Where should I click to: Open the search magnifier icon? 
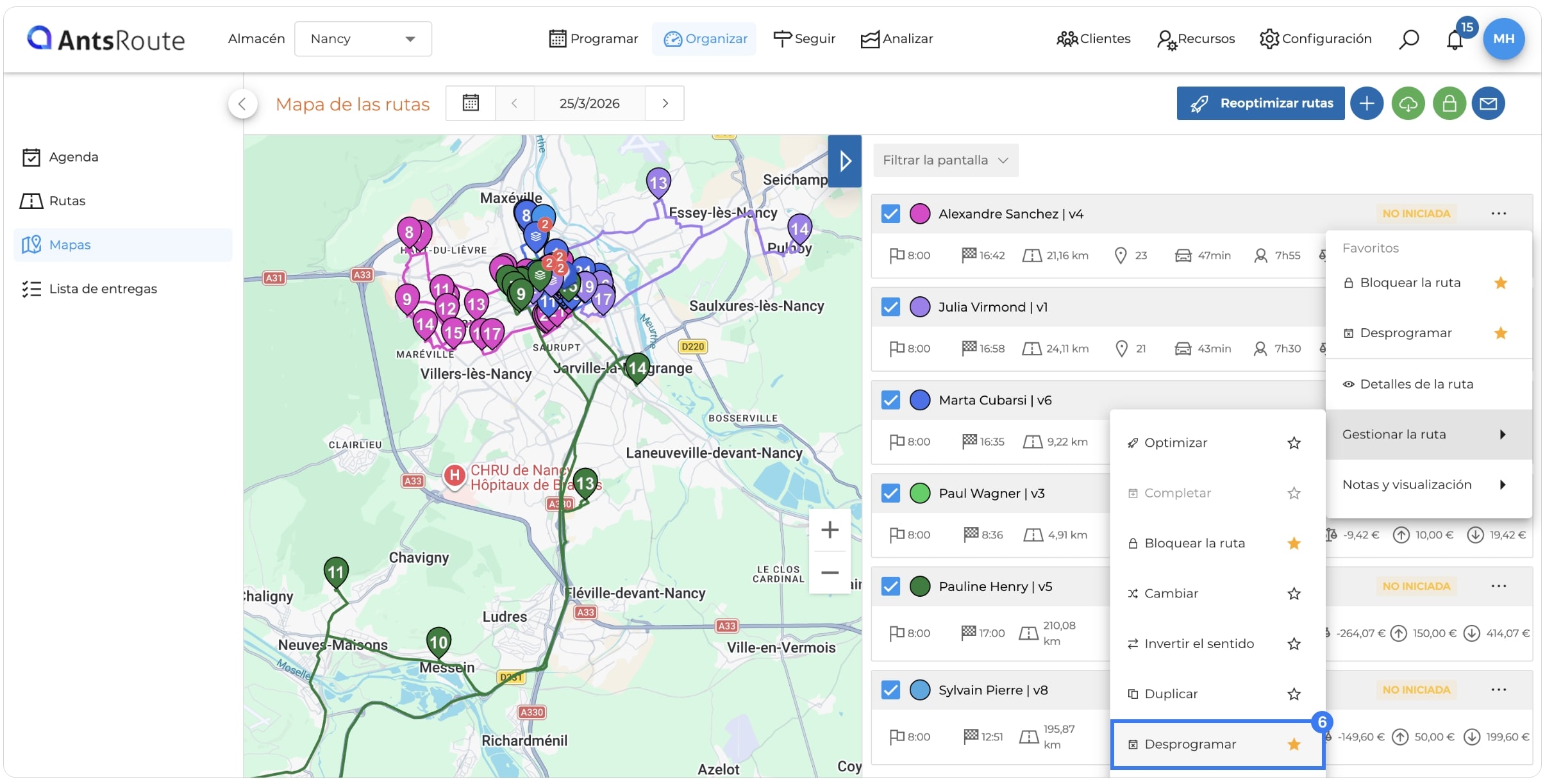(1408, 39)
